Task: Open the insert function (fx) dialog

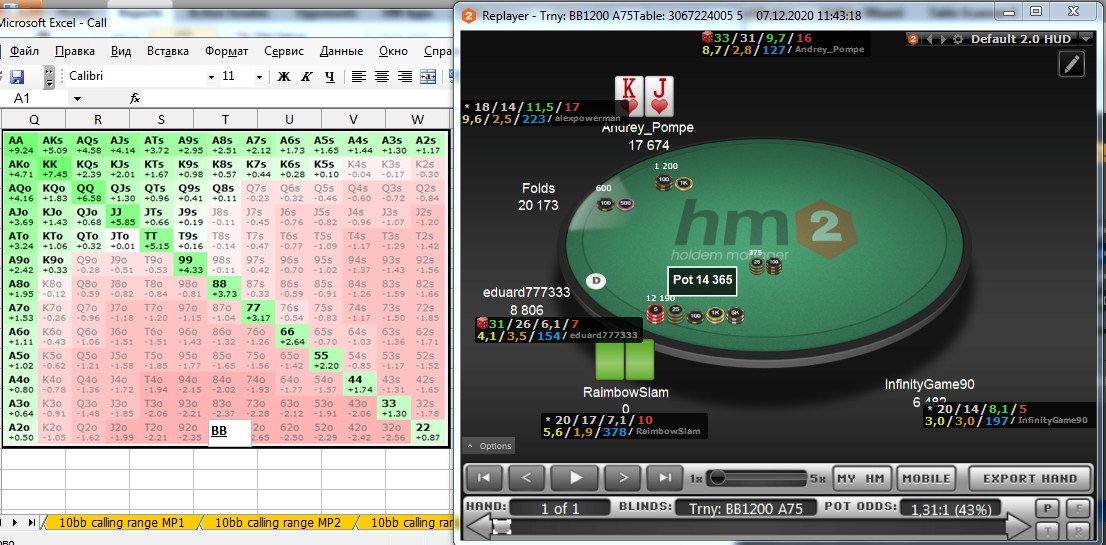Action: pyautogui.click(x=135, y=99)
